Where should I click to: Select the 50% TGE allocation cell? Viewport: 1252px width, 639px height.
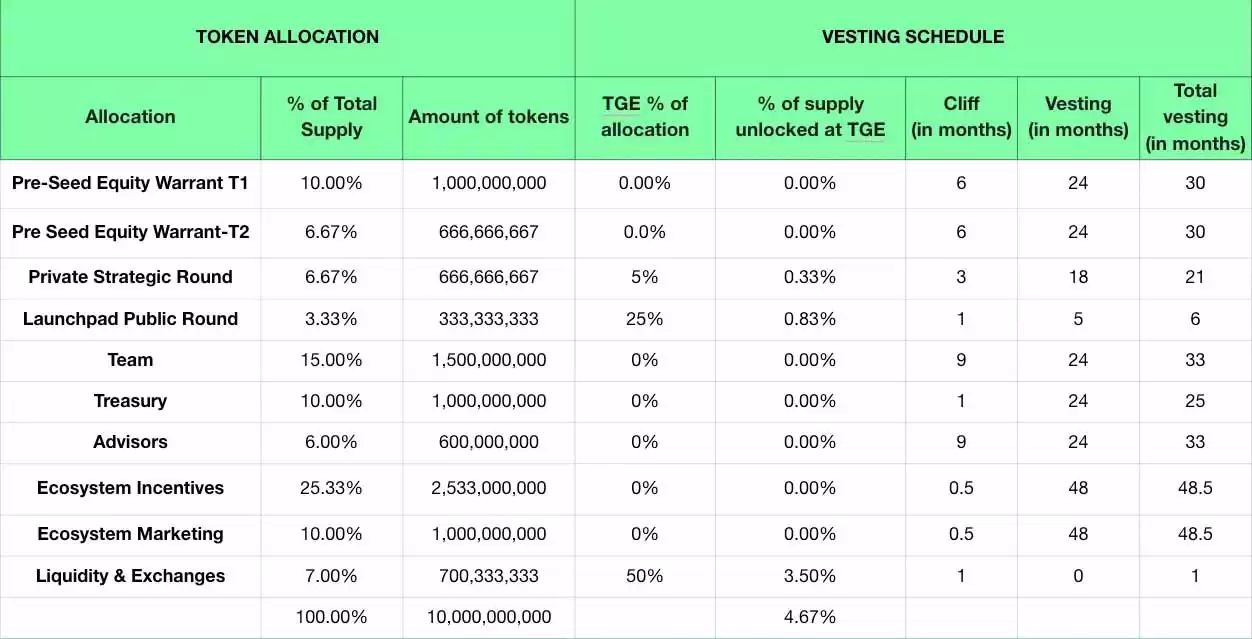tap(645, 576)
